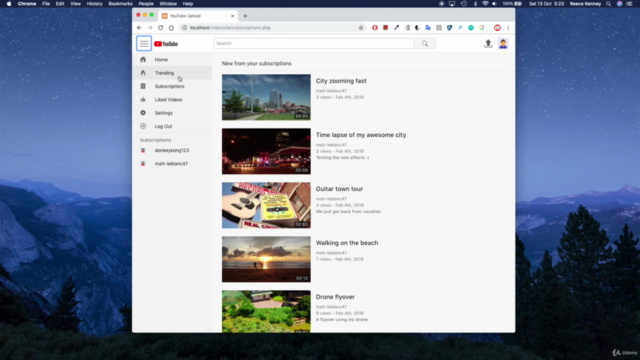Image resolution: width=640 pixels, height=360 pixels.
Task: Open the user profile avatar
Action: [x=503, y=43]
